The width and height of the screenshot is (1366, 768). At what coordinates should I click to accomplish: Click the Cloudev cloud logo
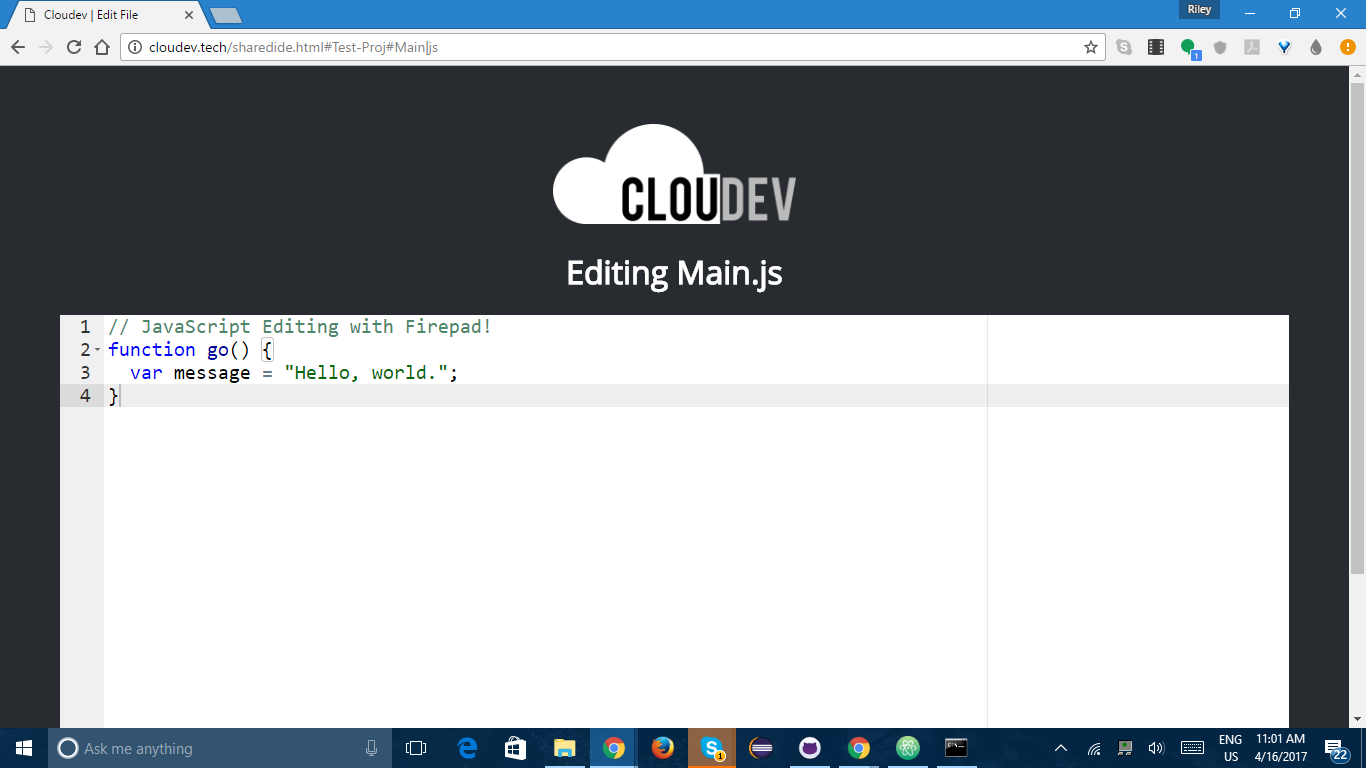[x=674, y=174]
